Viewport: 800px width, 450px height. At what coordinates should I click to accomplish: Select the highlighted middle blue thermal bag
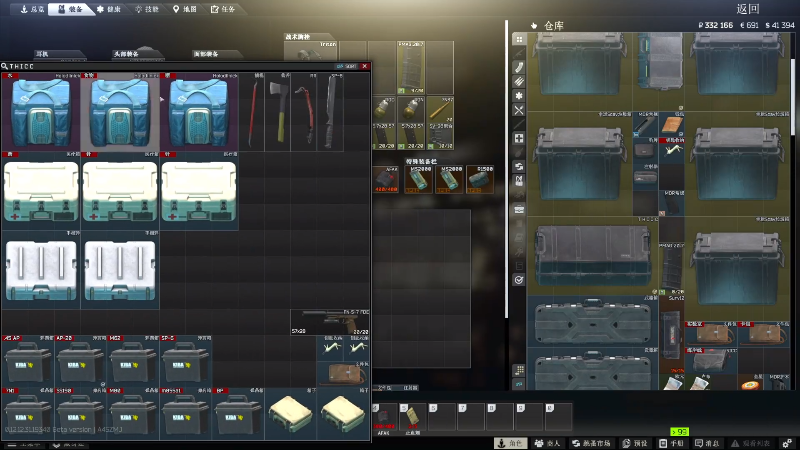pos(120,112)
